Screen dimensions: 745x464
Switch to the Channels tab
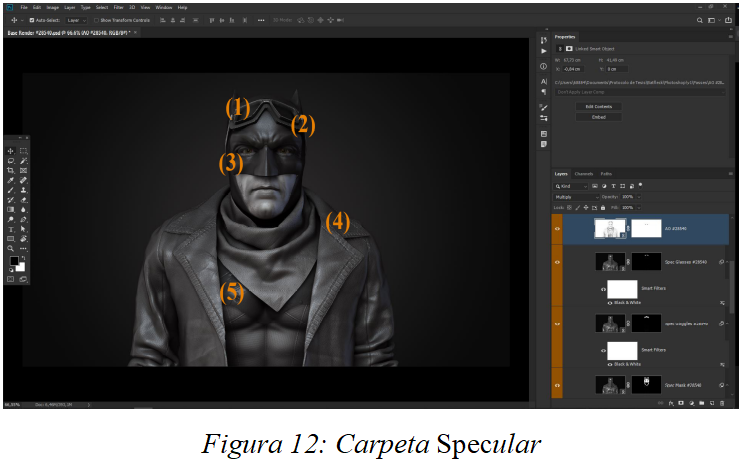(x=583, y=174)
